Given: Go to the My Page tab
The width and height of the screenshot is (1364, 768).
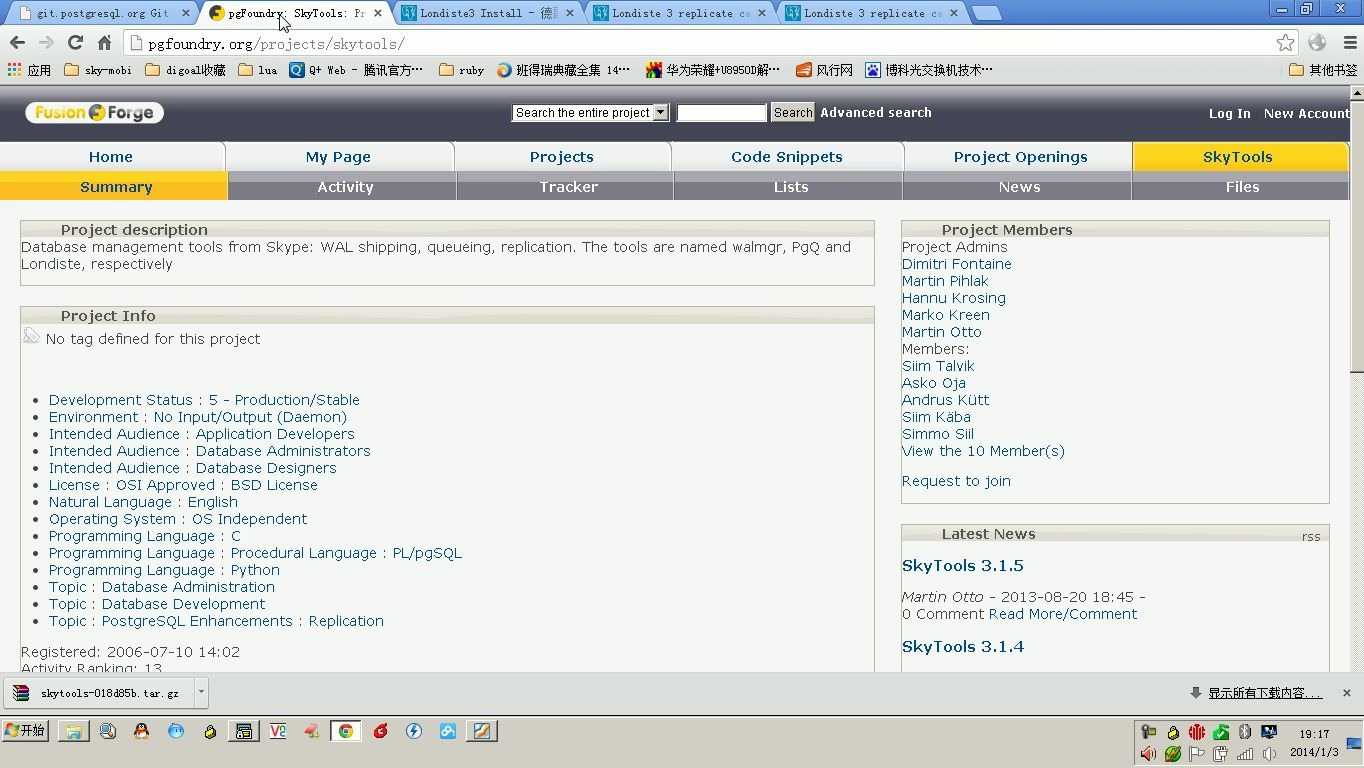Looking at the screenshot, I should coord(338,157).
